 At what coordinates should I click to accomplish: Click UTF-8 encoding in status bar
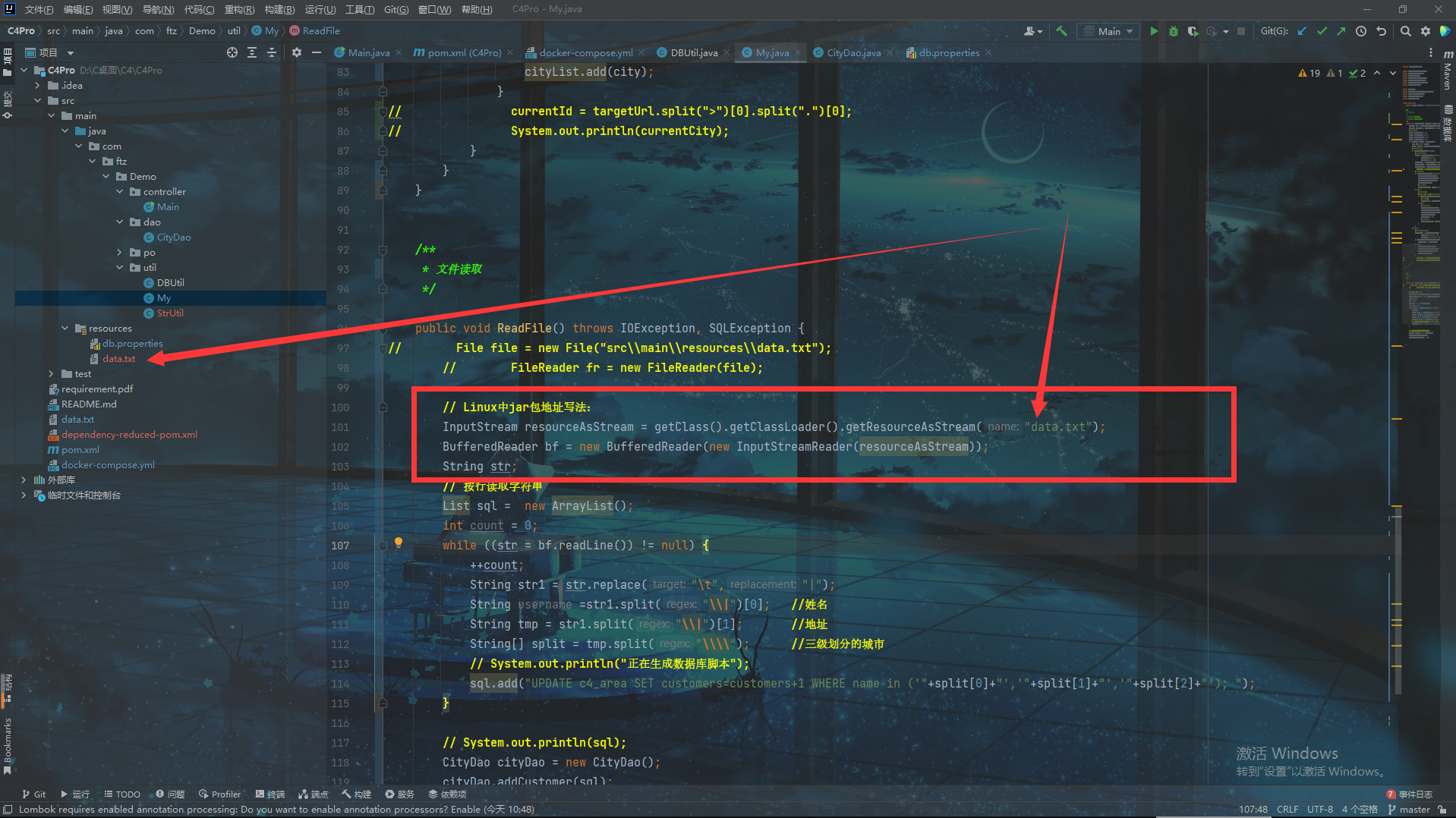(1320, 810)
